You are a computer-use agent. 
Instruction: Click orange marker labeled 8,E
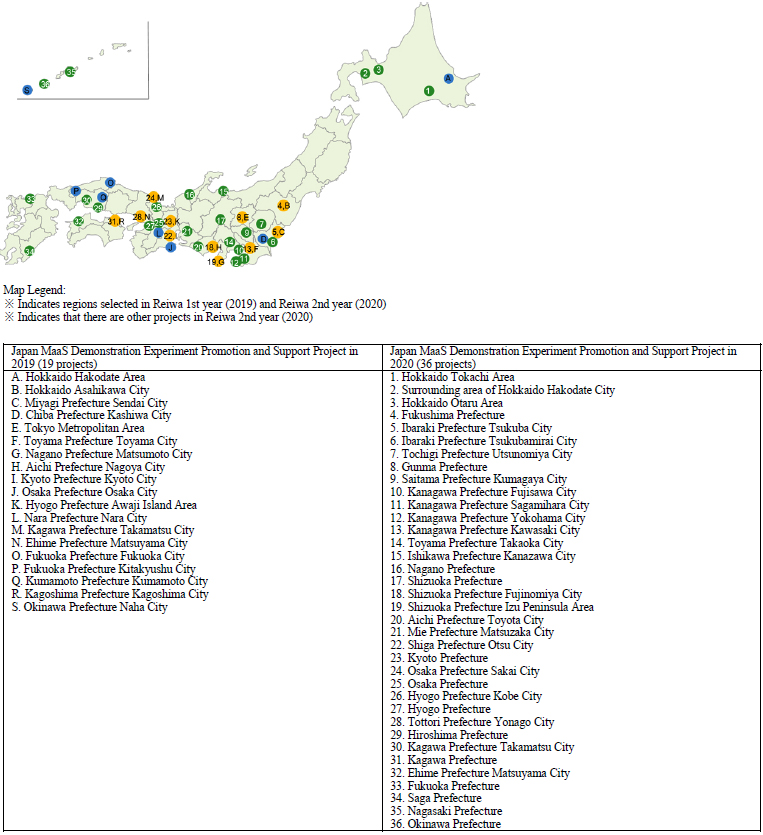(243, 217)
